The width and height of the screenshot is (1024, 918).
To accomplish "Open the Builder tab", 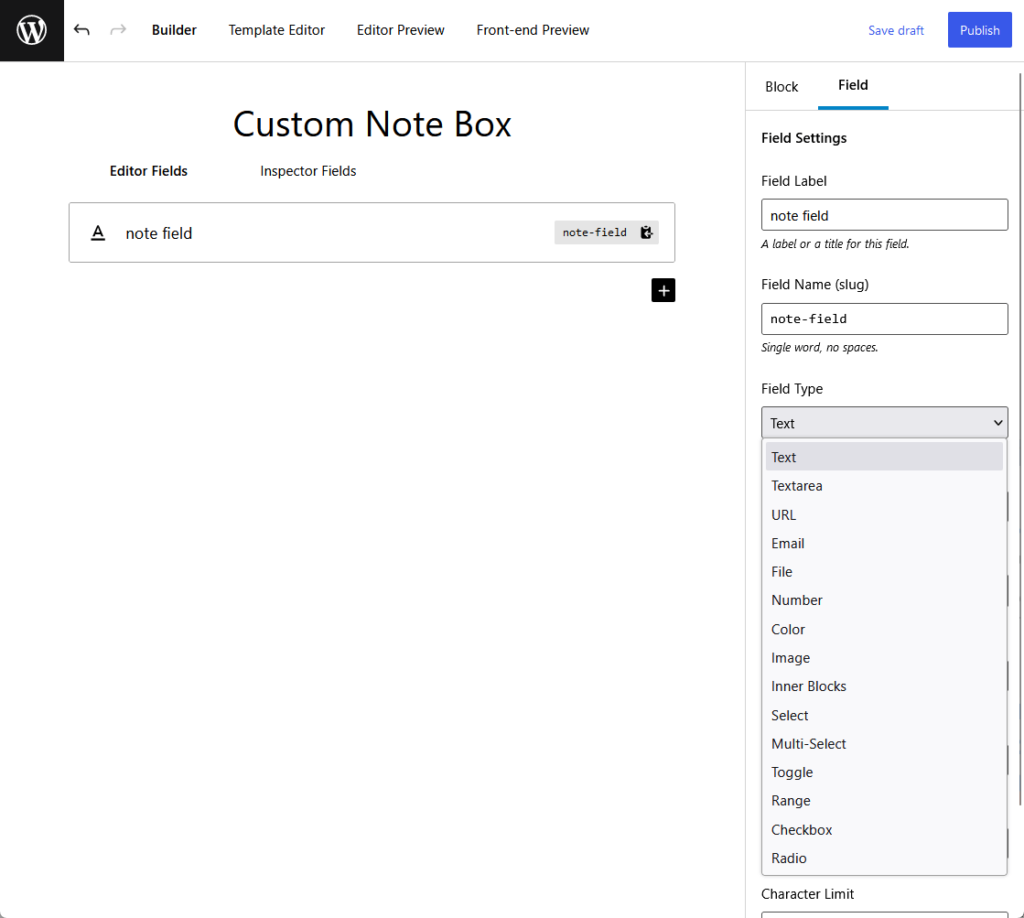I will 174,30.
